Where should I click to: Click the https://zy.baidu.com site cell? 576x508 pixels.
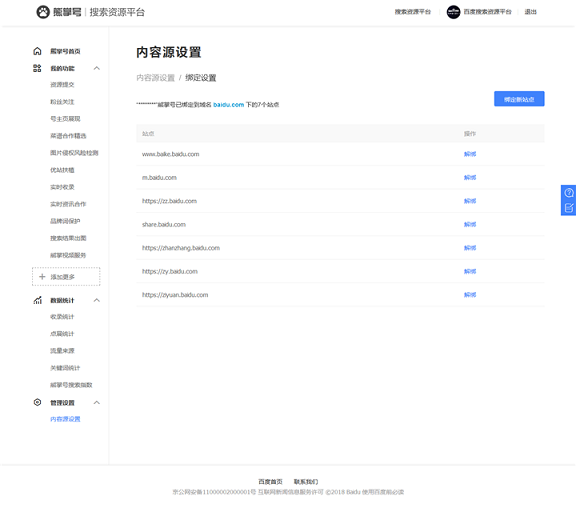170,271
